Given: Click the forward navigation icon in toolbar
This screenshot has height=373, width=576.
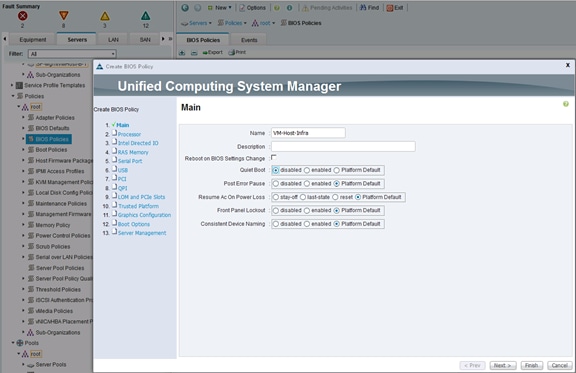Looking at the screenshot, I should (x=197, y=7).
